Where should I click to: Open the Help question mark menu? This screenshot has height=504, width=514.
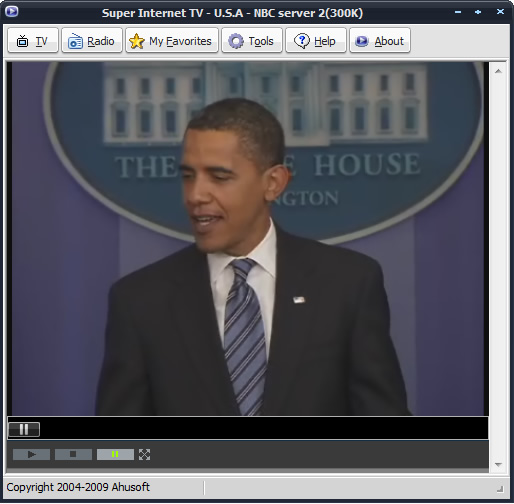[316, 41]
